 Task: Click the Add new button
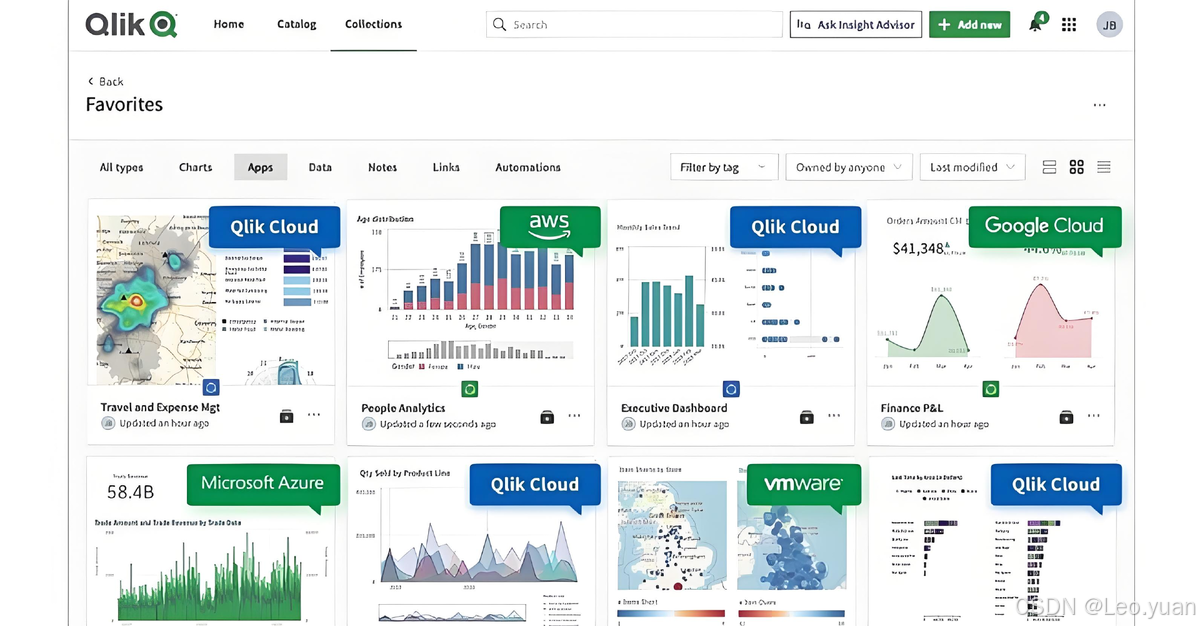[x=969, y=25]
